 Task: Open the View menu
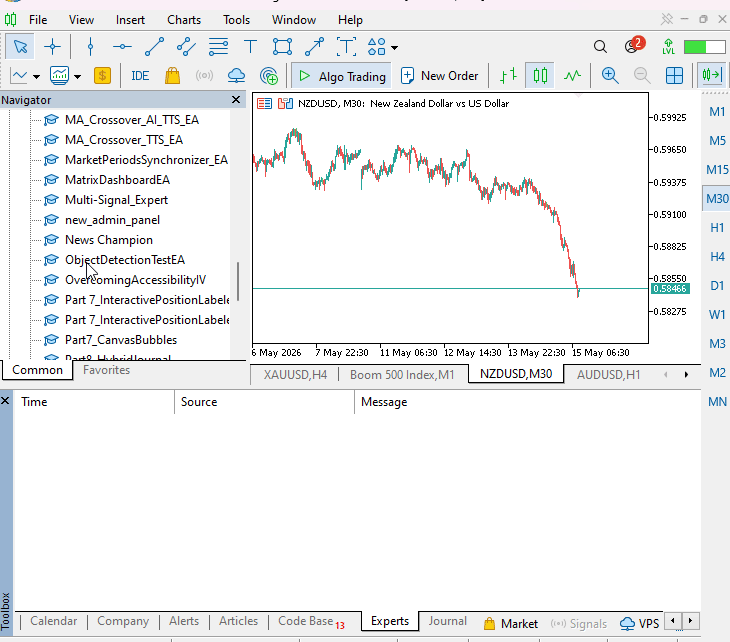tap(81, 20)
